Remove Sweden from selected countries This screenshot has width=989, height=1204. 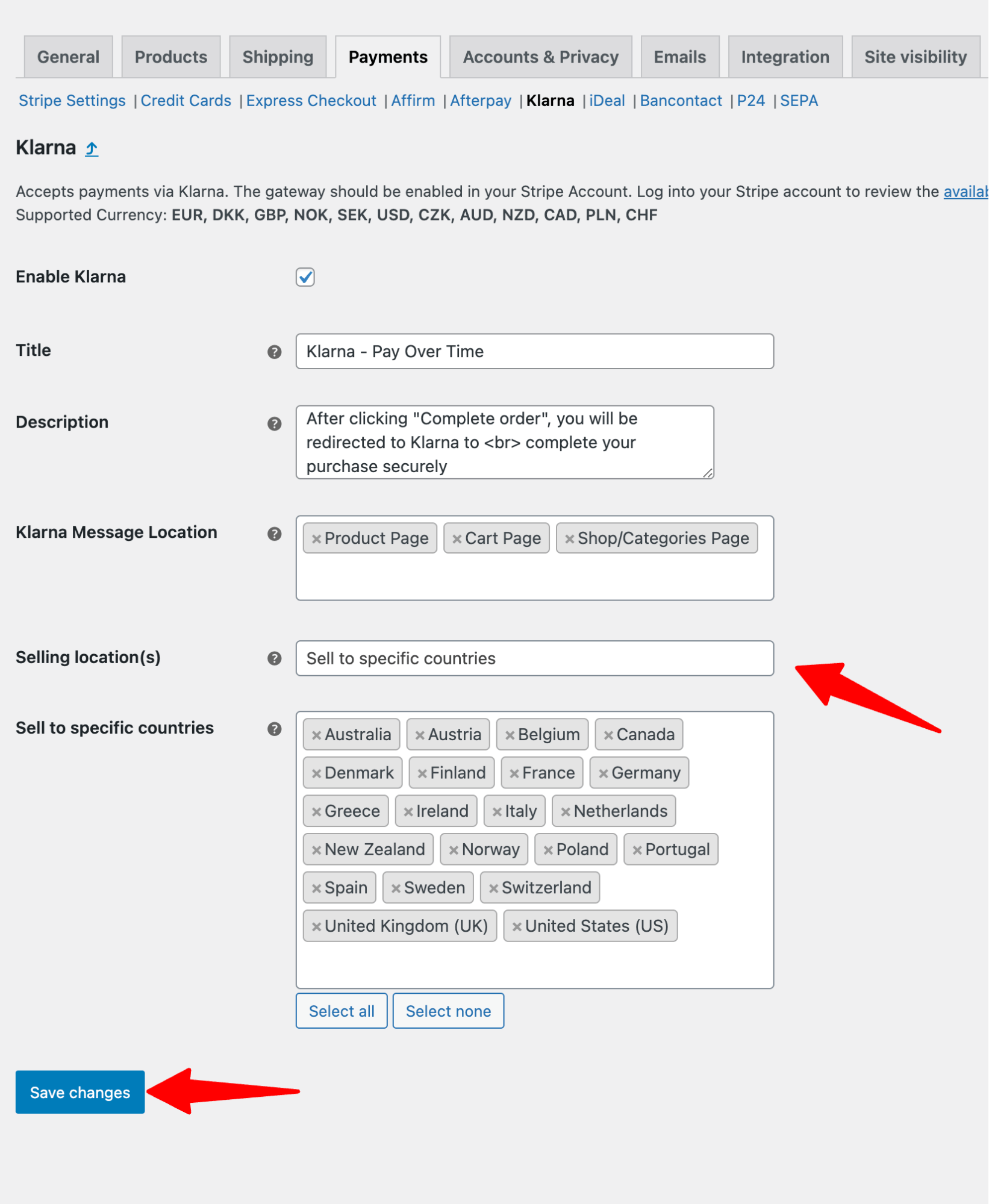point(396,888)
